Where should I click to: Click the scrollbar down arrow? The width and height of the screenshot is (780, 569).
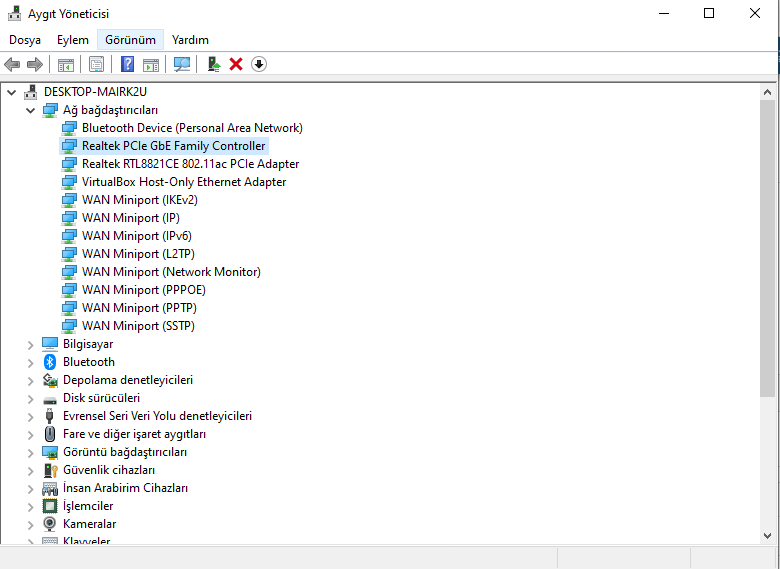tap(767, 536)
